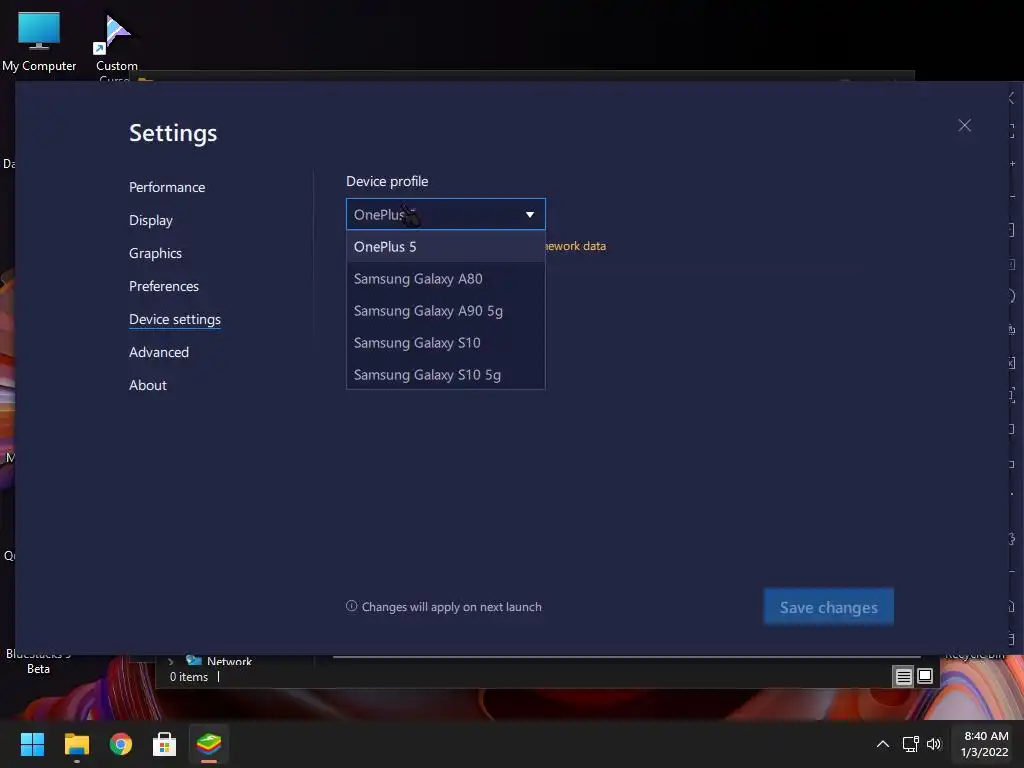Select the My Computer desktop icon
1024x768 pixels.
pyautogui.click(x=39, y=41)
